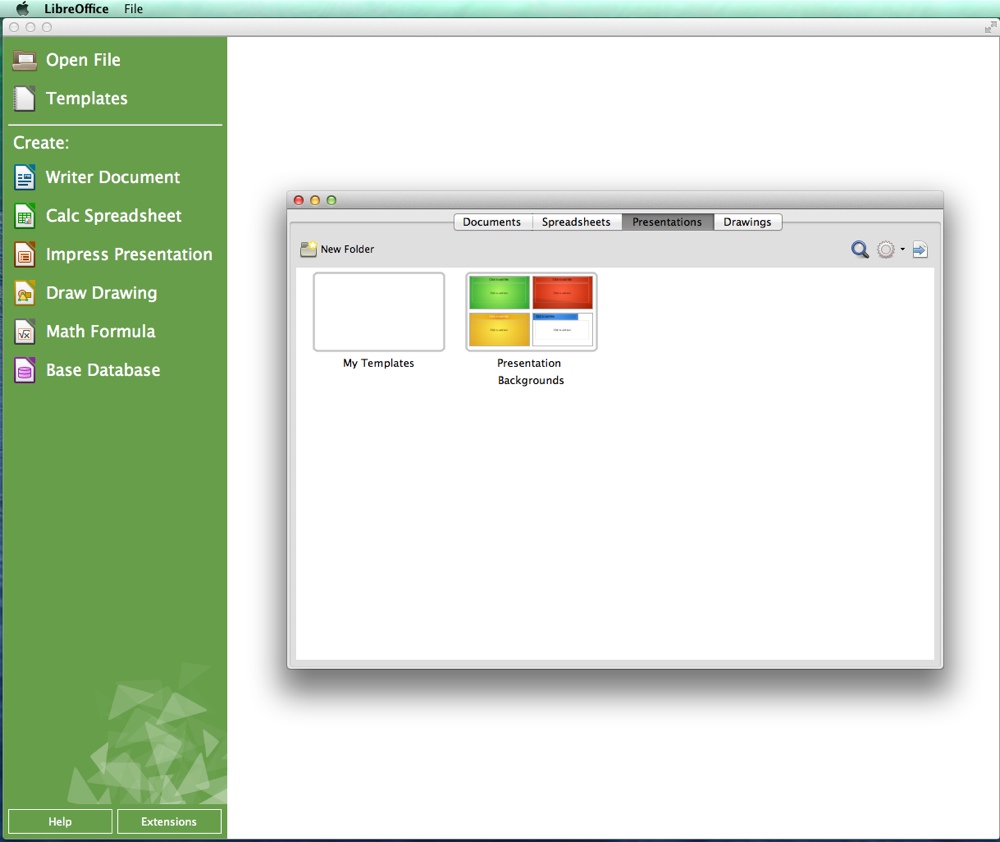The height and width of the screenshot is (842, 1000).
Task: Click the Templates page icon
Action: pyautogui.click(x=24, y=99)
